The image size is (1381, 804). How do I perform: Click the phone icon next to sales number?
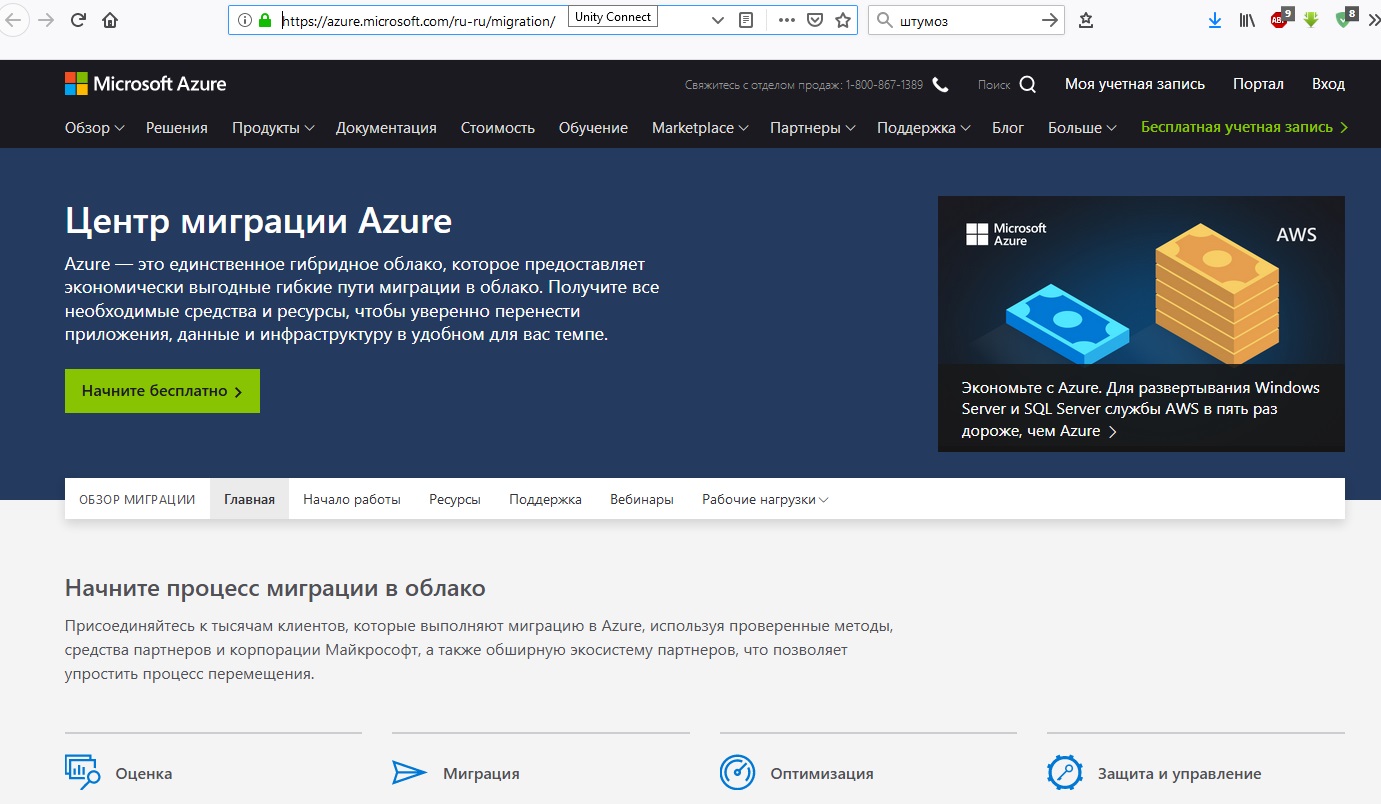[940, 85]
